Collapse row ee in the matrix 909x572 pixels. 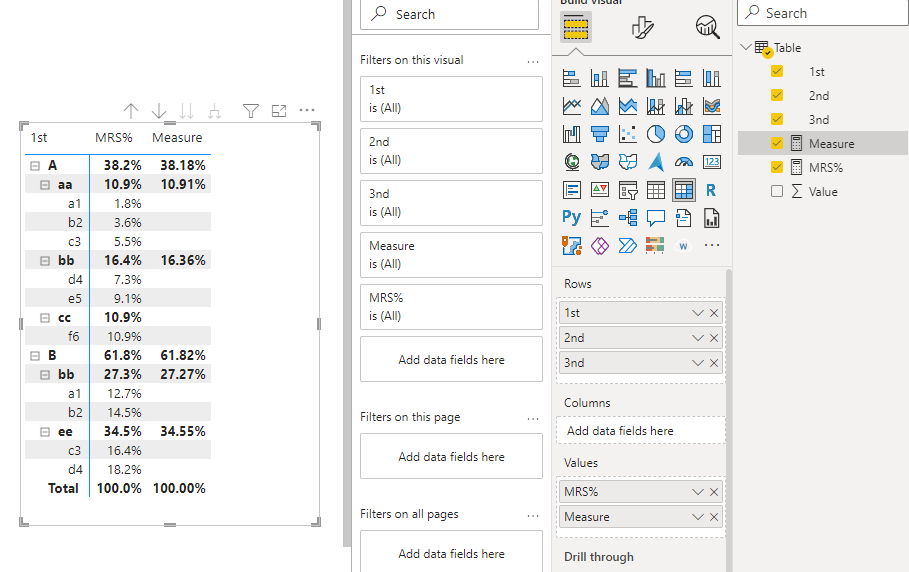(45, 432)
